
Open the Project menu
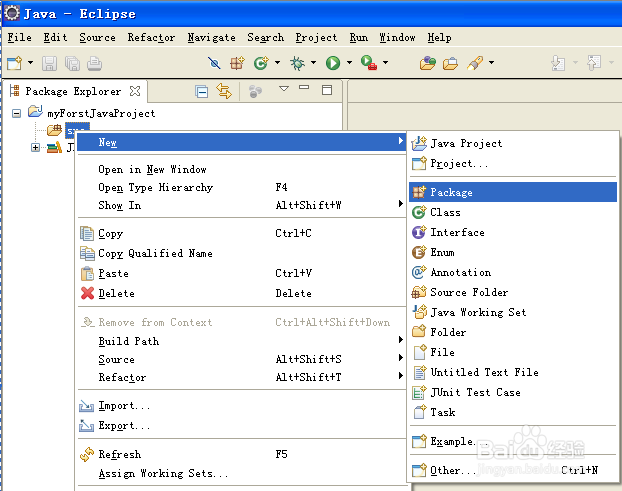pos(316,37)
